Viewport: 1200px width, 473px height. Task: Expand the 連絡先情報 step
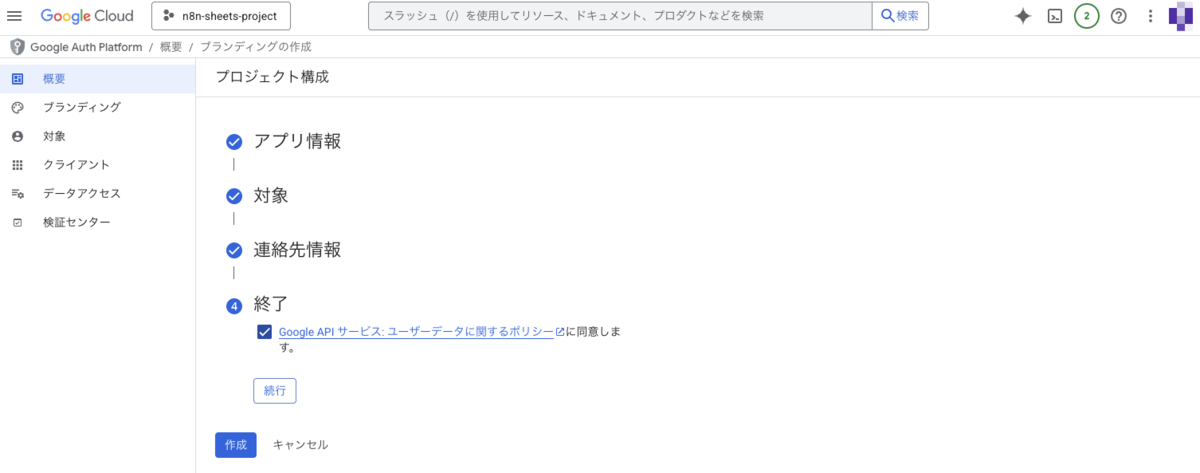coord(297,249)
